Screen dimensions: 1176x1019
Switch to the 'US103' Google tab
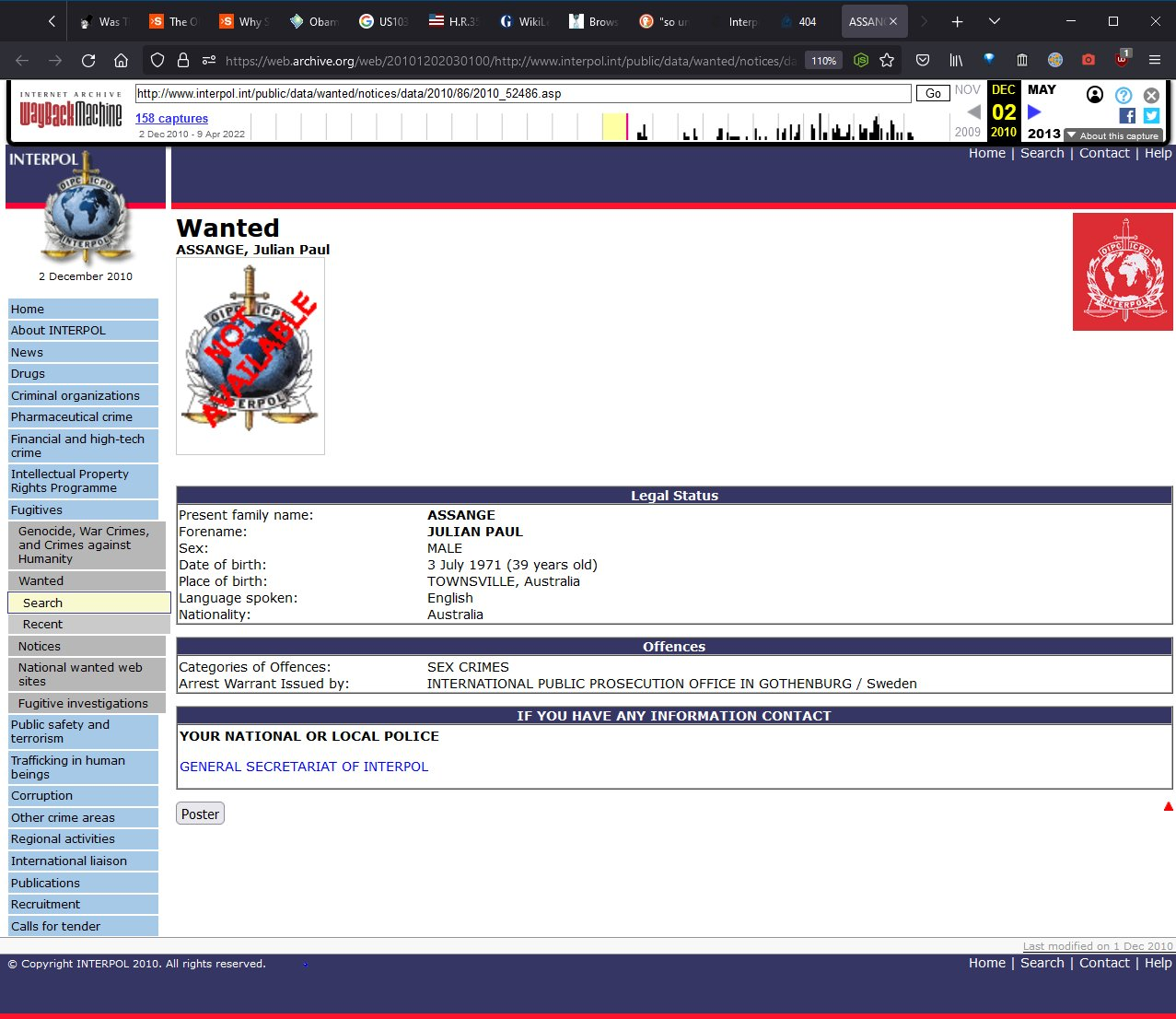[x=384, y=21]
